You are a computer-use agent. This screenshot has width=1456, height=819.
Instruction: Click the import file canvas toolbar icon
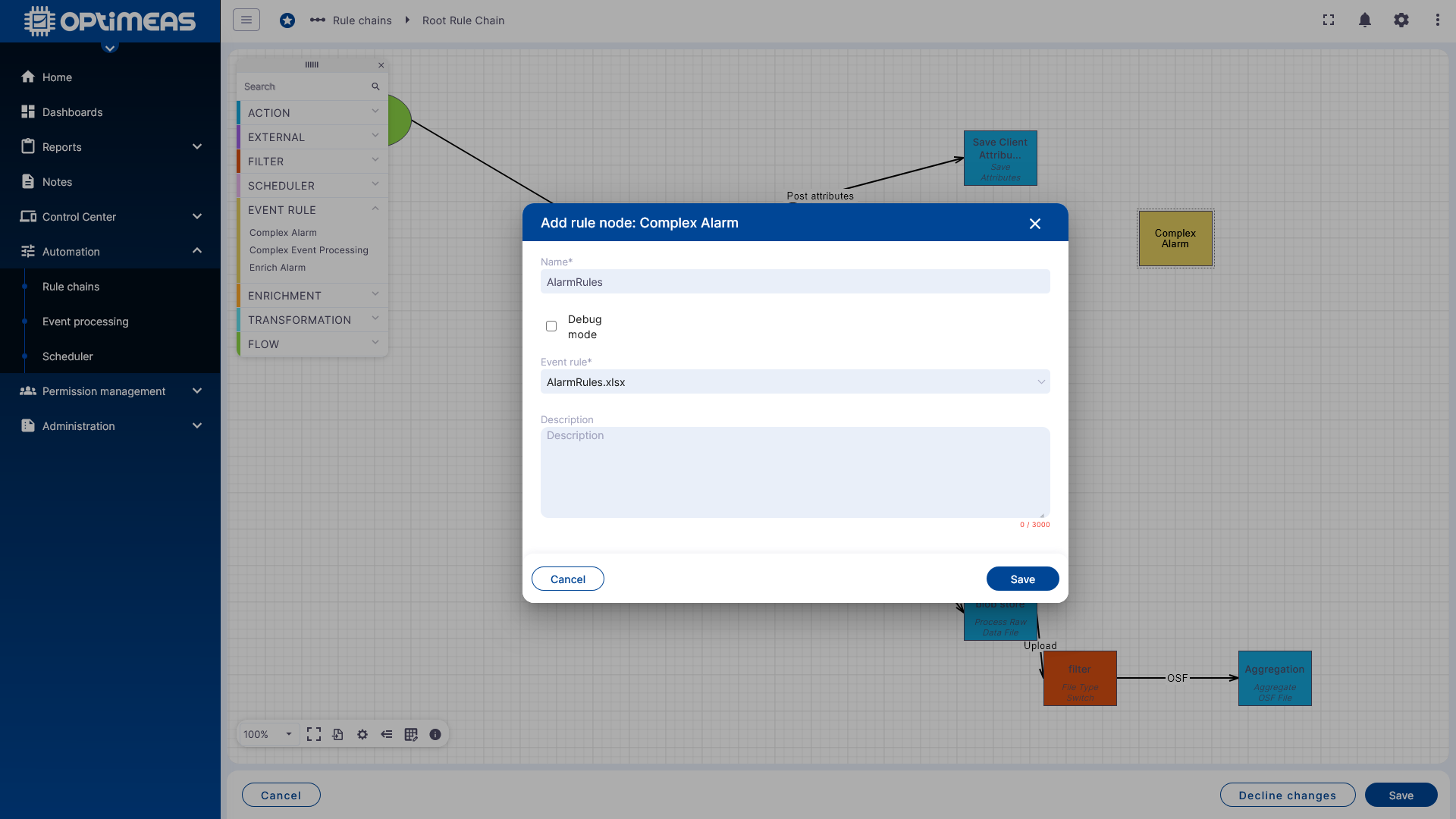coord(338,734)
